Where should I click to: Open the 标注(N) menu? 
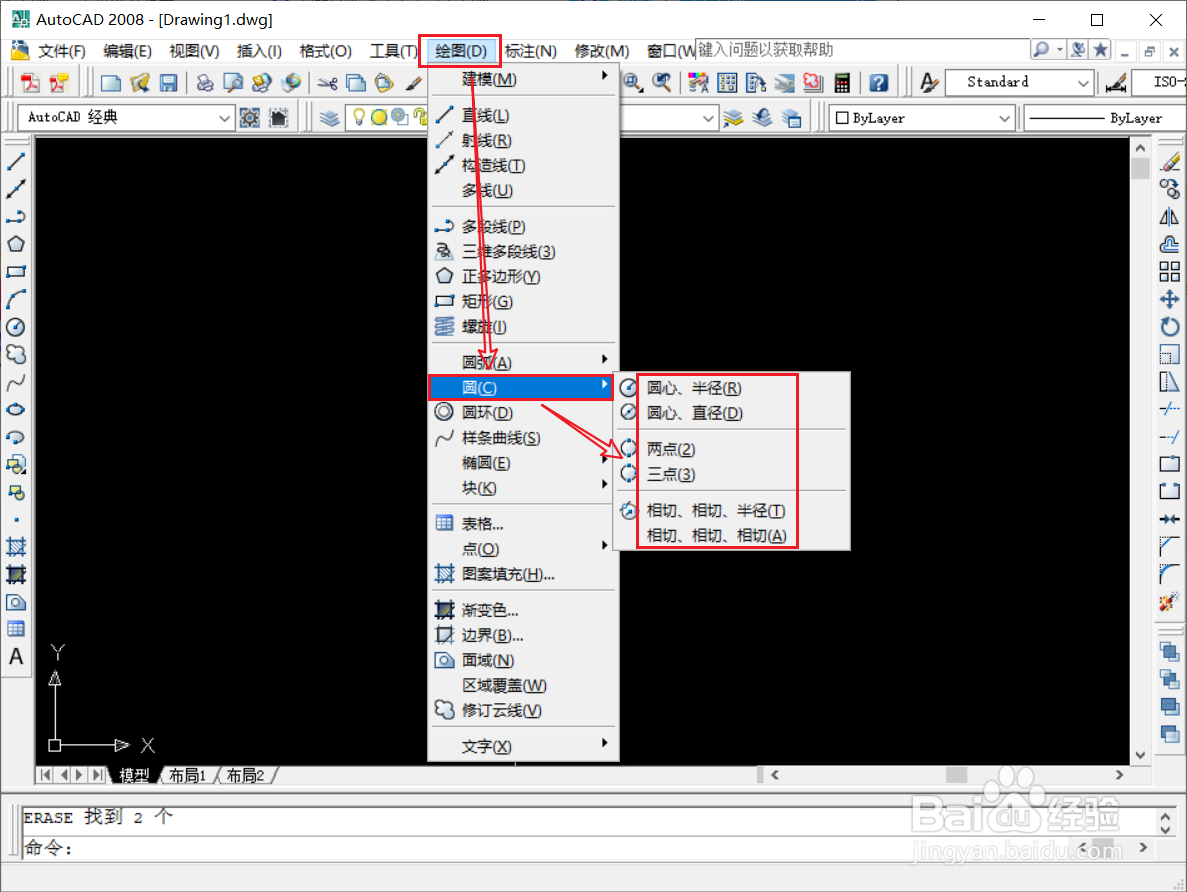tap(531, 51)
